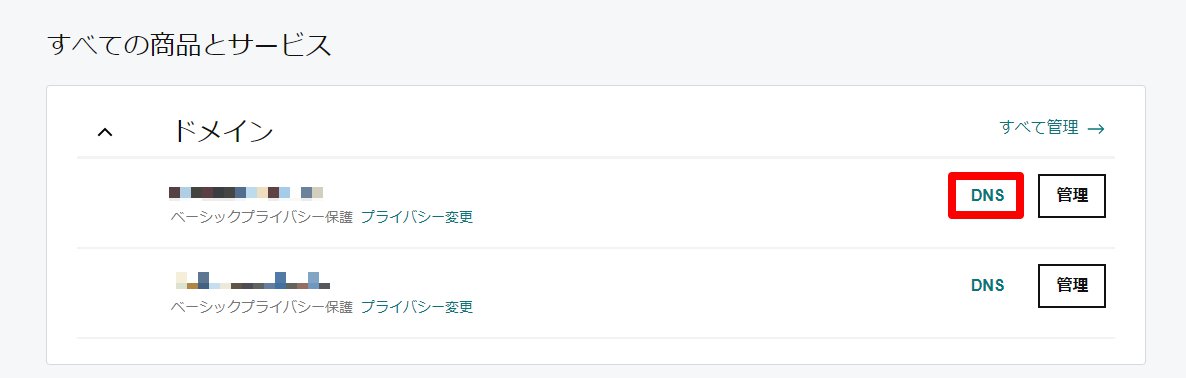This screenshot has width=1186, height=378.
Task: Click the arrow icon beside すべて管理
Action: (x=1096, y=129)
